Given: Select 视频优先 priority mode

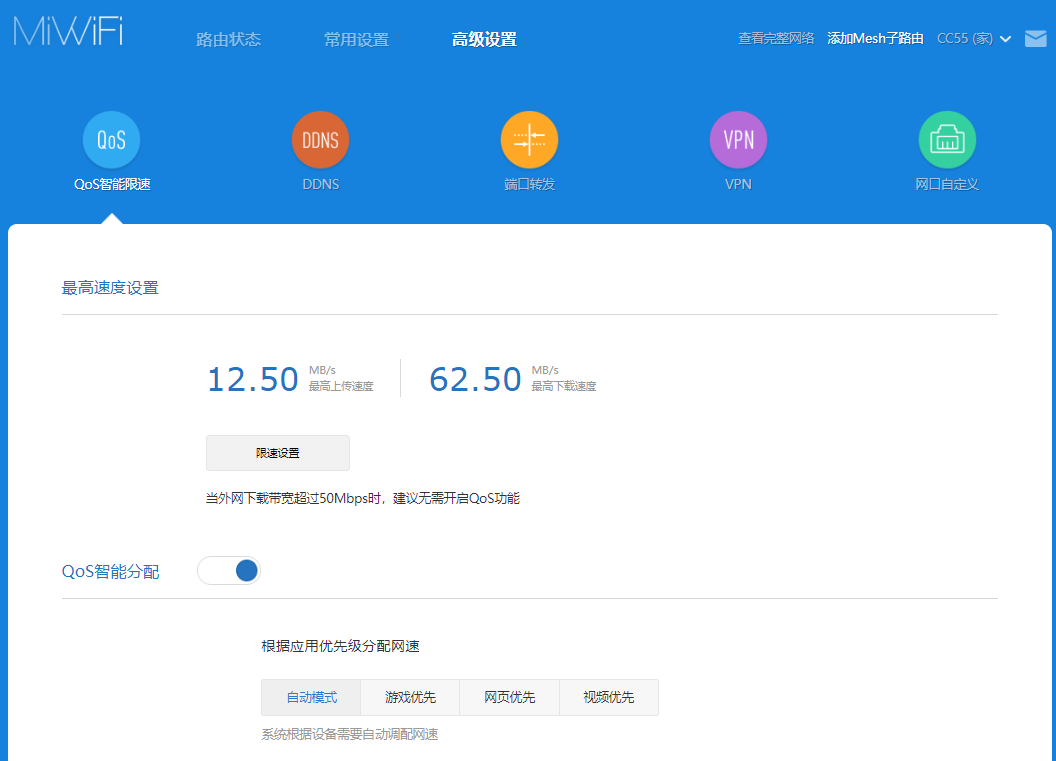Looking at the screenshot, I should tap(608, 698).
